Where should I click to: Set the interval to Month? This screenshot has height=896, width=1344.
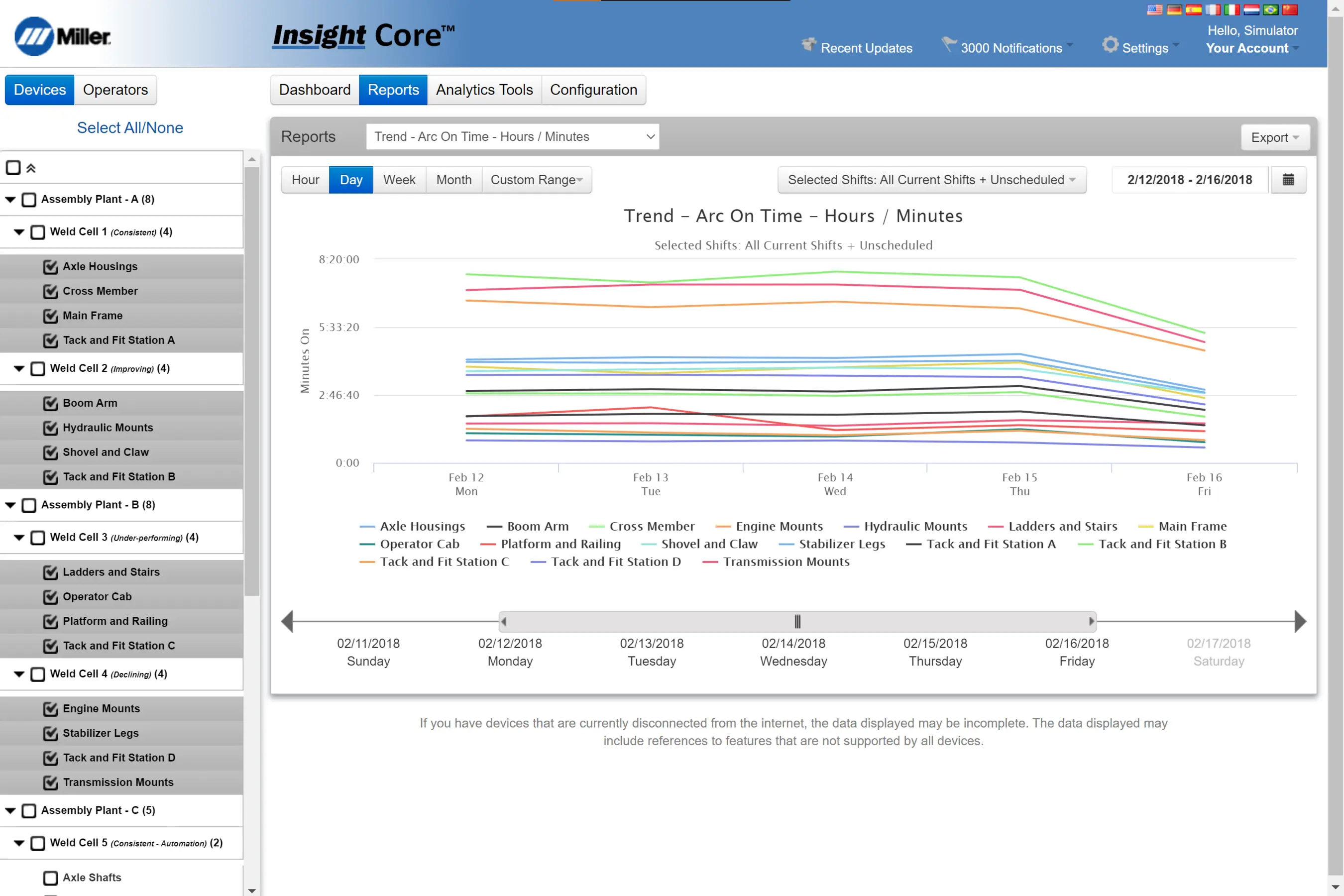tap(453, 179)
